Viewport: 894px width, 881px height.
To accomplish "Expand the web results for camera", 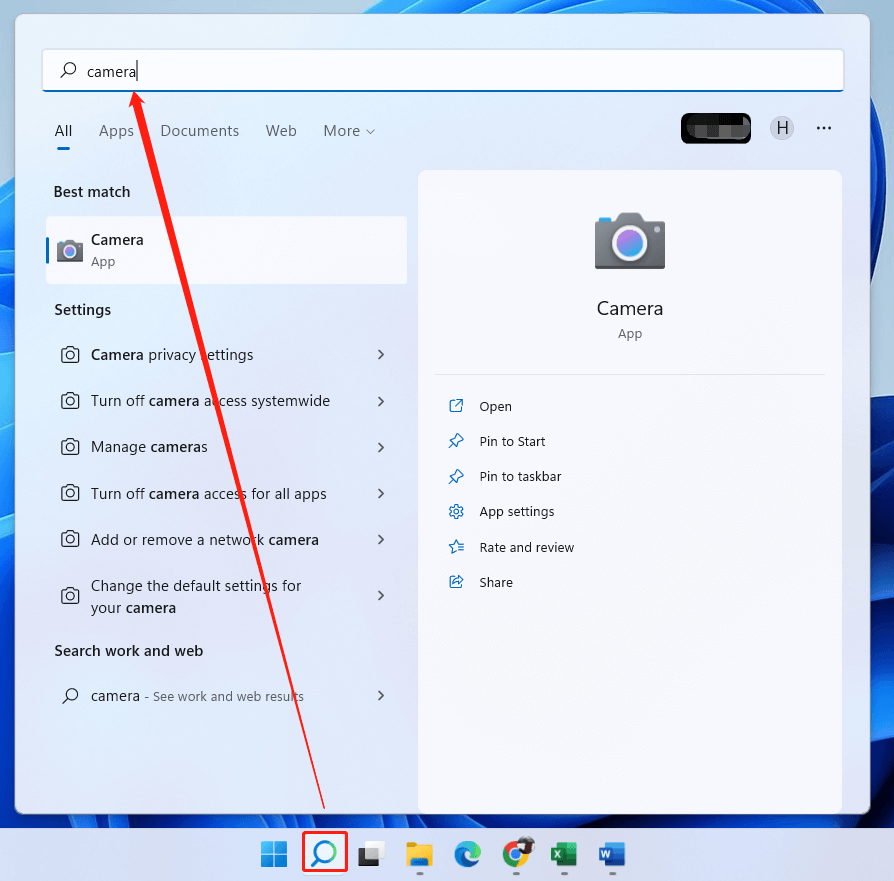I will point(380,696).
